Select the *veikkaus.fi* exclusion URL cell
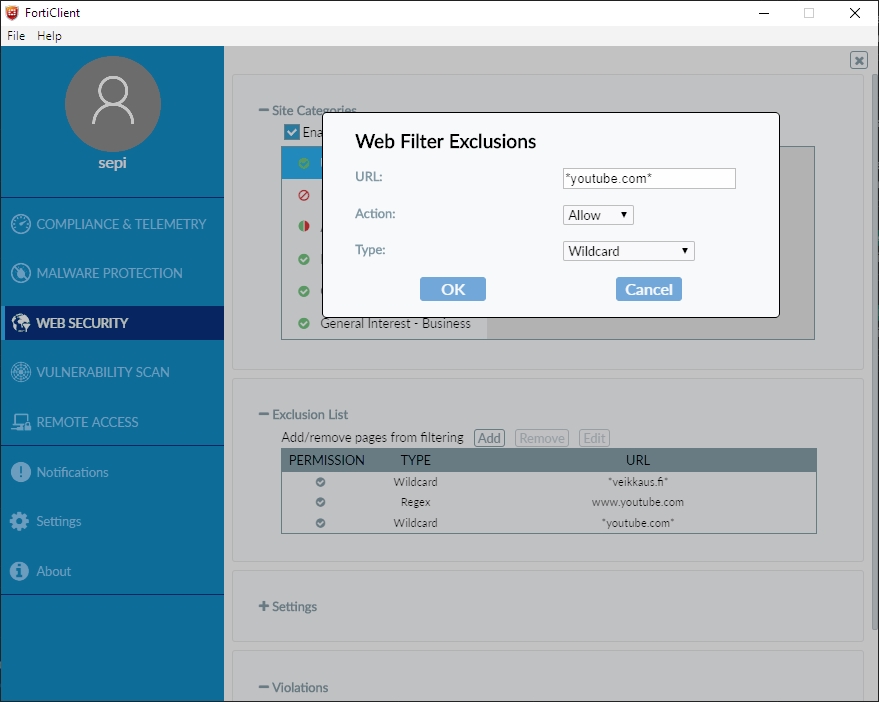The image size is (879, 702). [x=638, y=482]
